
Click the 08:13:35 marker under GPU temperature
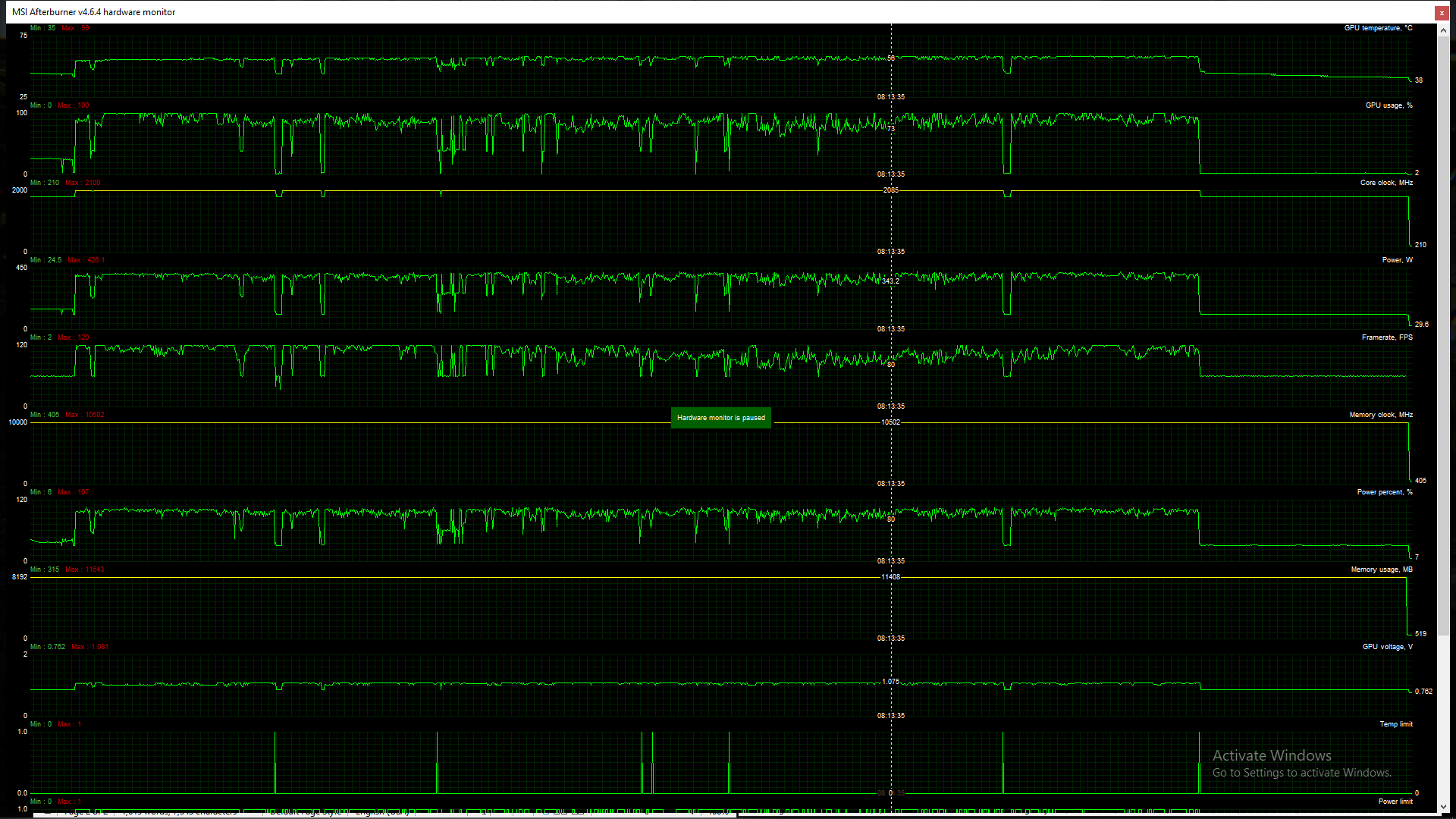[x=890, y=97]
